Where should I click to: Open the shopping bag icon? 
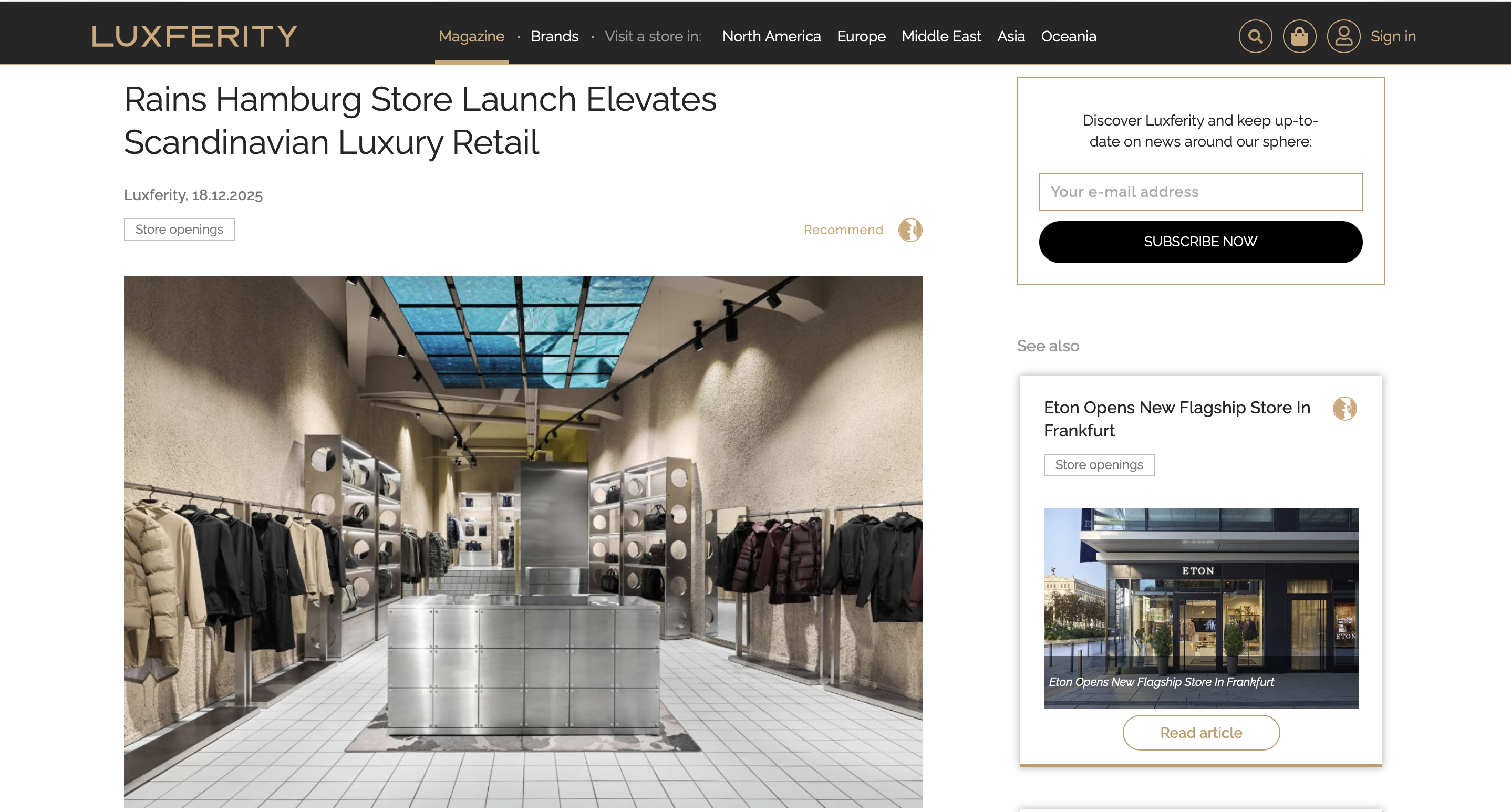pos(1299,36)
